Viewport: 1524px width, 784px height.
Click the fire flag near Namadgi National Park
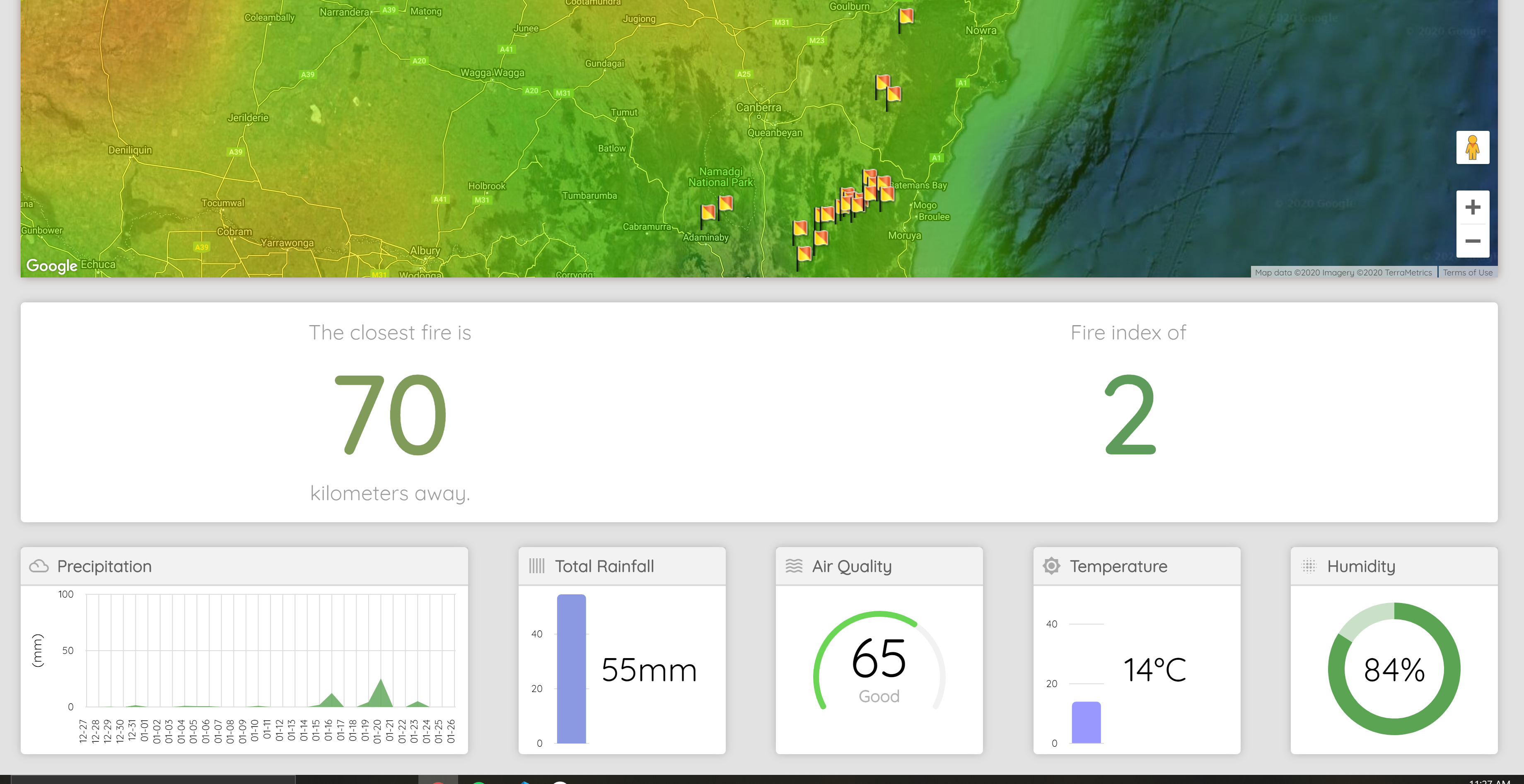(725, 203)
